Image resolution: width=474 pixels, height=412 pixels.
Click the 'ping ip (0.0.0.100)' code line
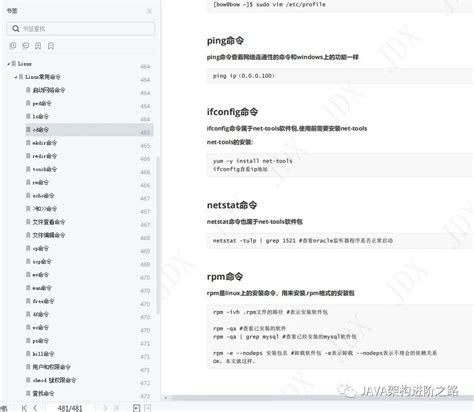coord(244,76)
